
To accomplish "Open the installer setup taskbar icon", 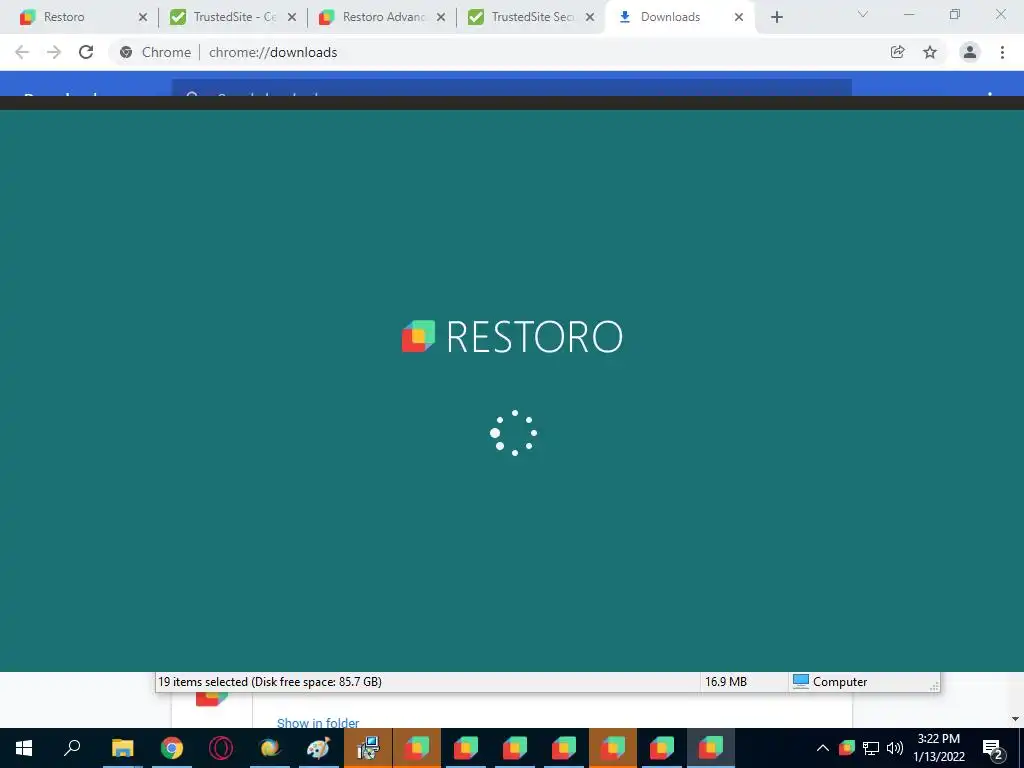I will click(368, 748).
